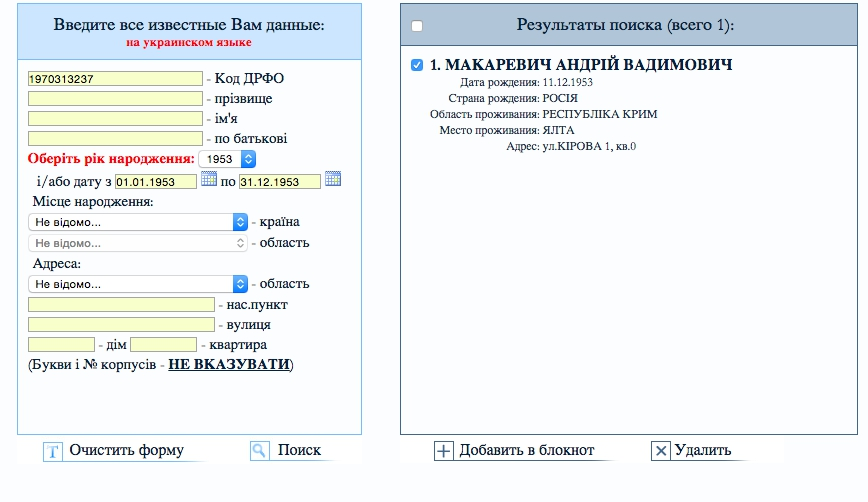Toggle the select-all results checkbox
This screenshot has height=502, width=868.
417,26
